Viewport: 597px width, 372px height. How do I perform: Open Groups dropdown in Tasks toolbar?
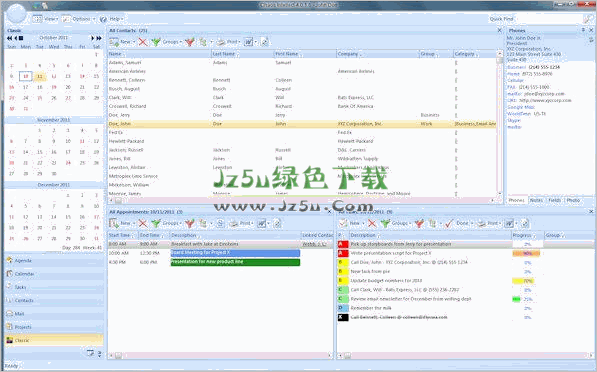point(401,223)
